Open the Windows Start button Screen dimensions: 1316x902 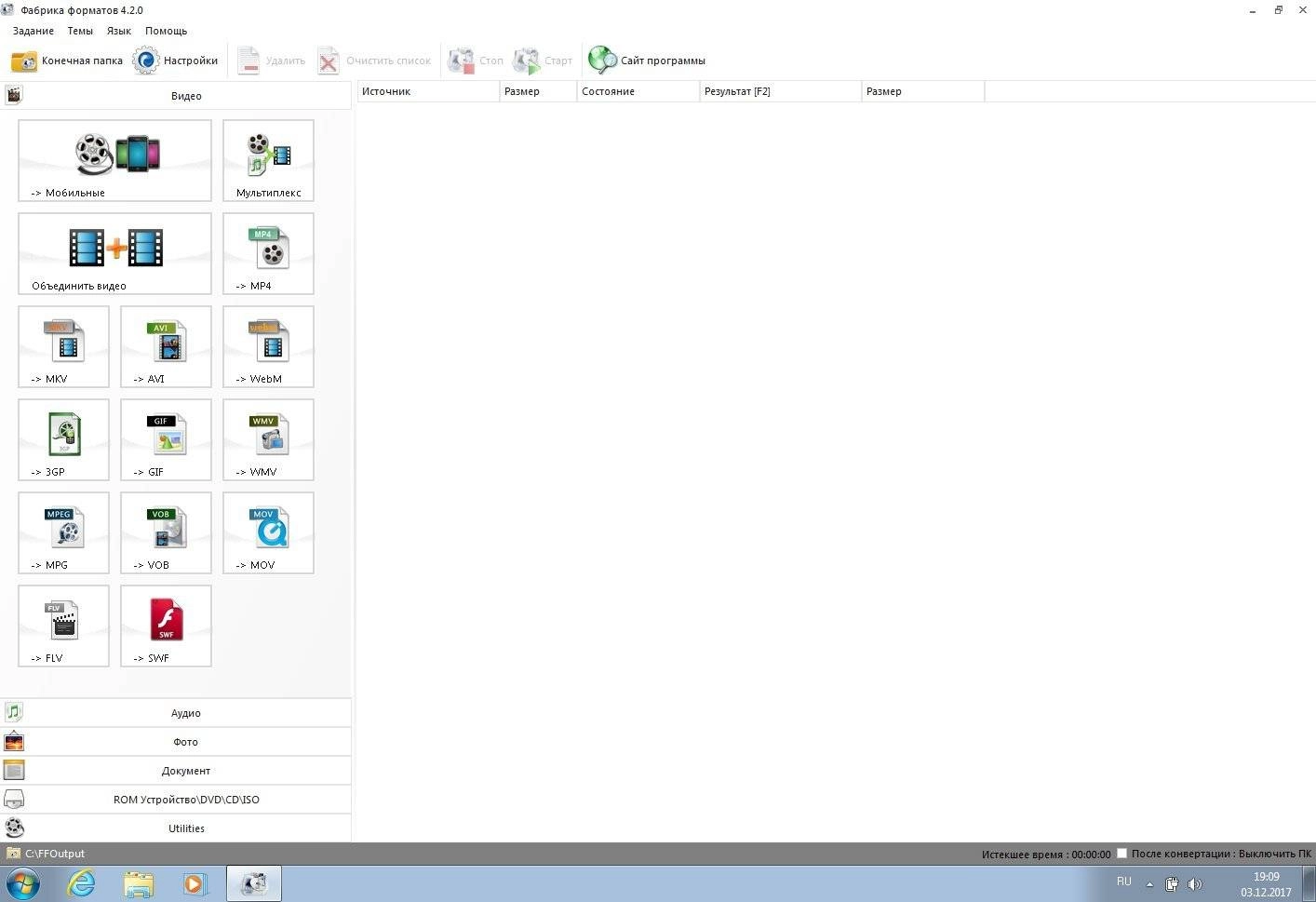(x=23, y=883)
